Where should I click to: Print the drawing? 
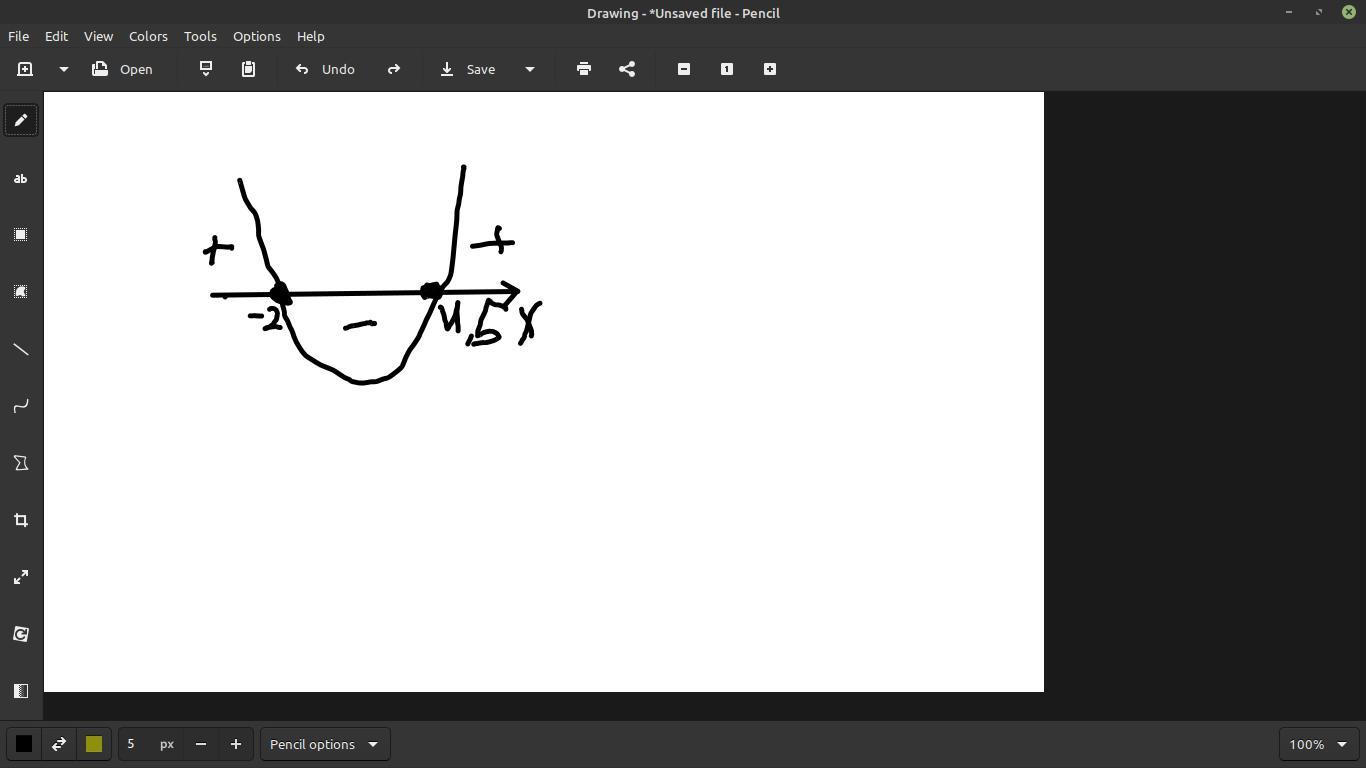coord(584,69)
